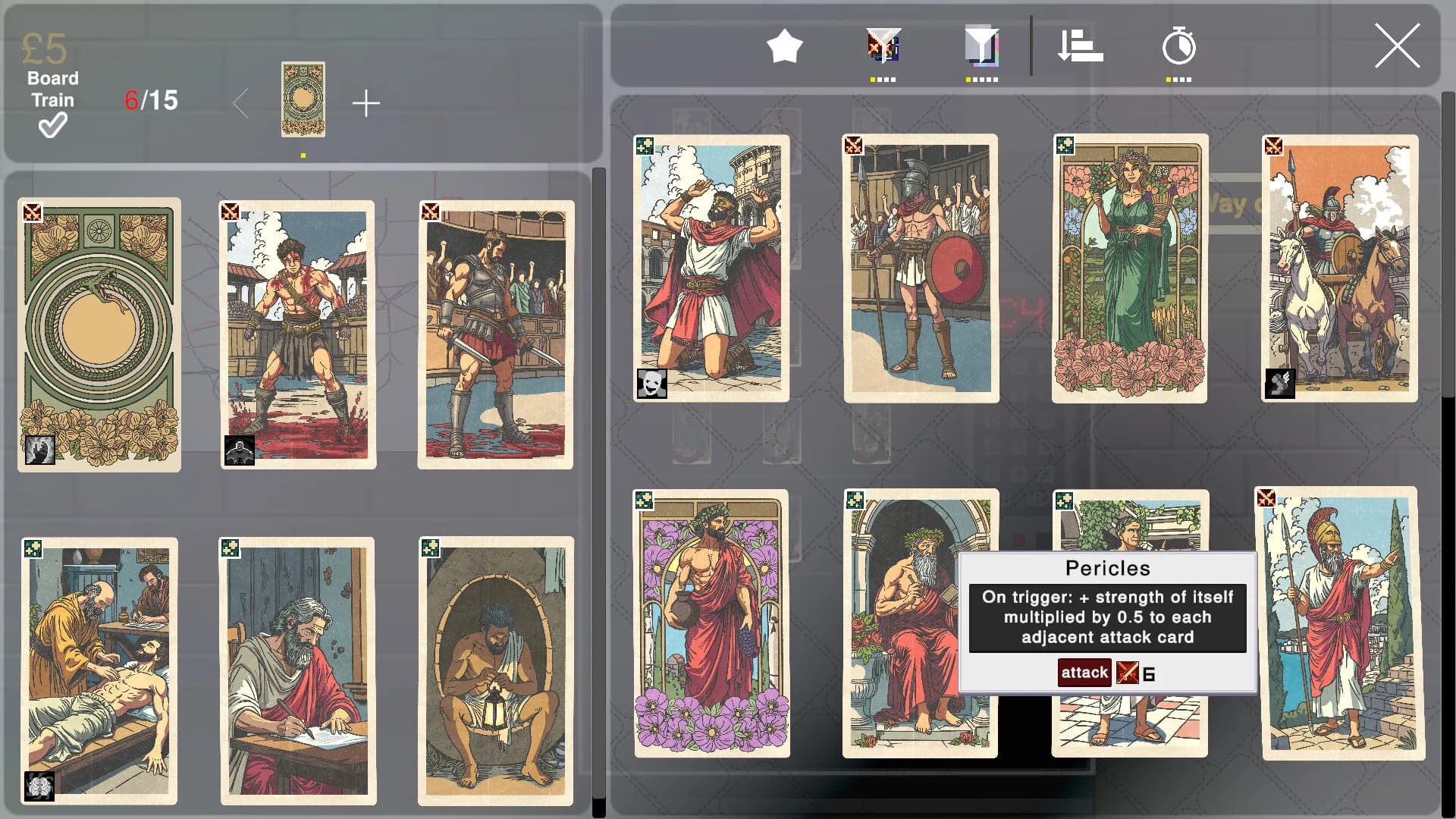Pick the bloodied bare-chested gladiator card
1456x819 pixels.
298,334
